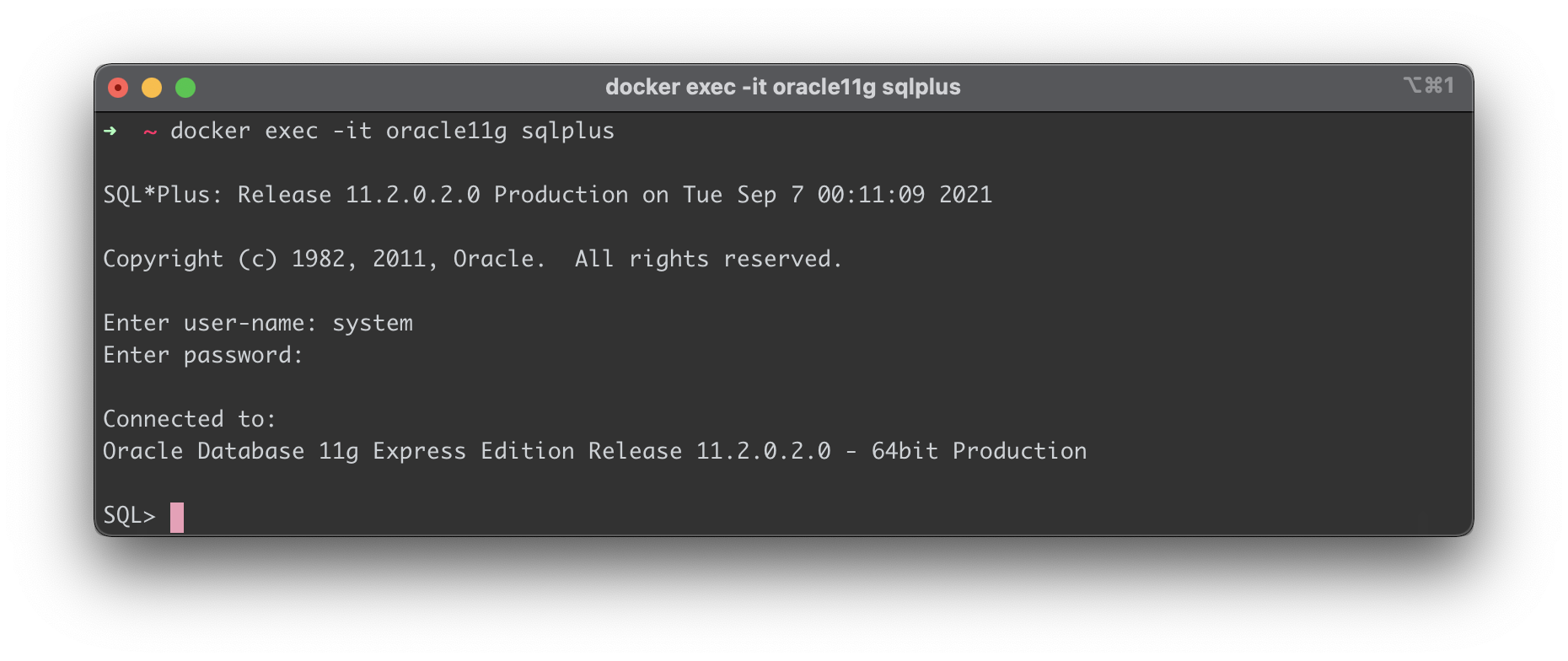
Task: Click the 'Enter user-name:' label
Action: pos(210,323)
